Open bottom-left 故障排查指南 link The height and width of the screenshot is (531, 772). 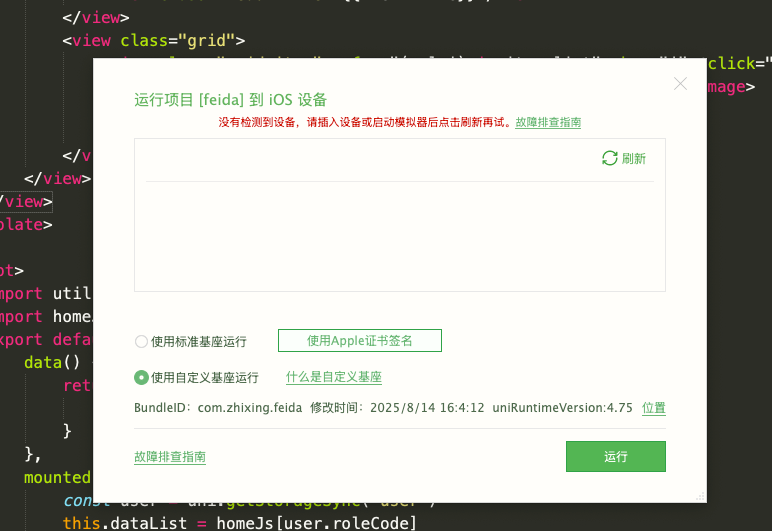(170, 457)
